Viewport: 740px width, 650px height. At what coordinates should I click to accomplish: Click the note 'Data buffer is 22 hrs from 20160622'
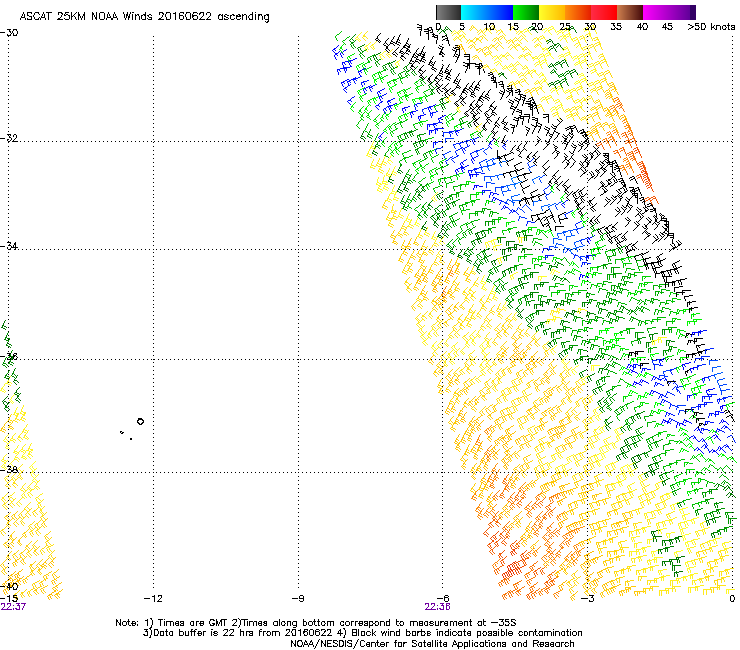tap(242, 633)
